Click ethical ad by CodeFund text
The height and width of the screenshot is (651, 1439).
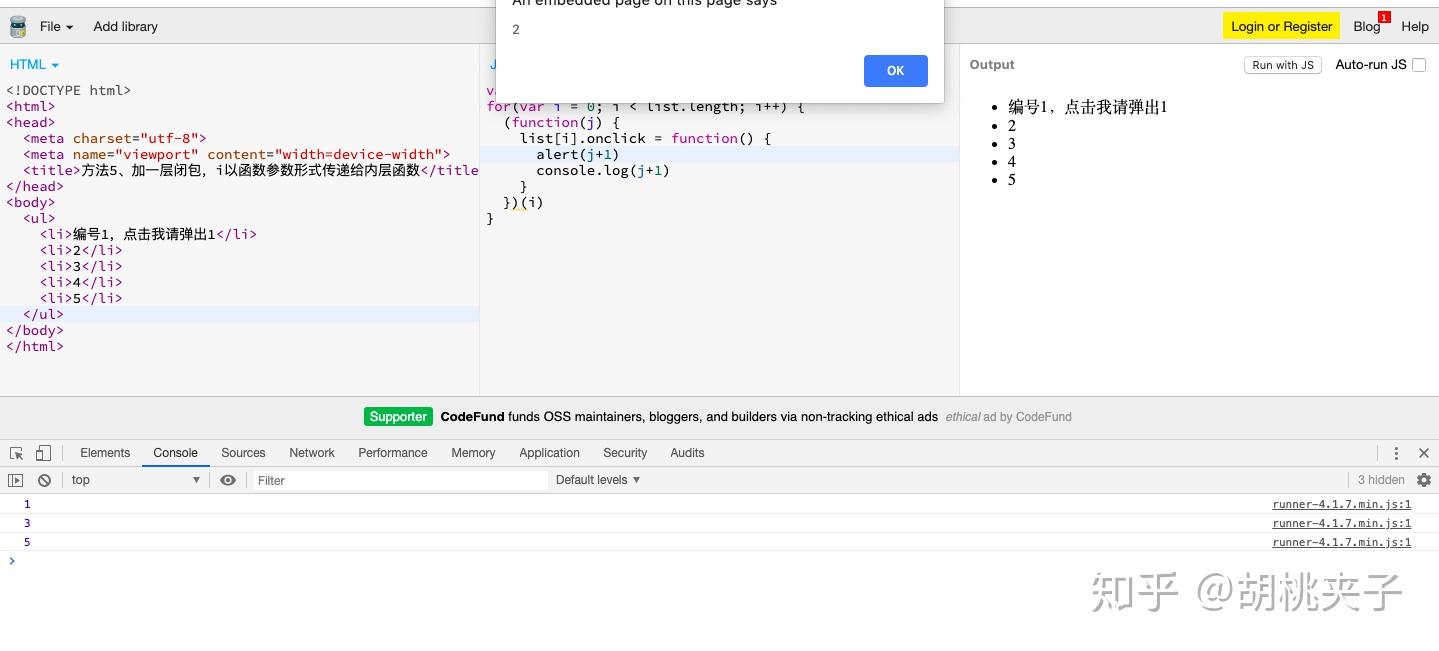coord(1008,417)
